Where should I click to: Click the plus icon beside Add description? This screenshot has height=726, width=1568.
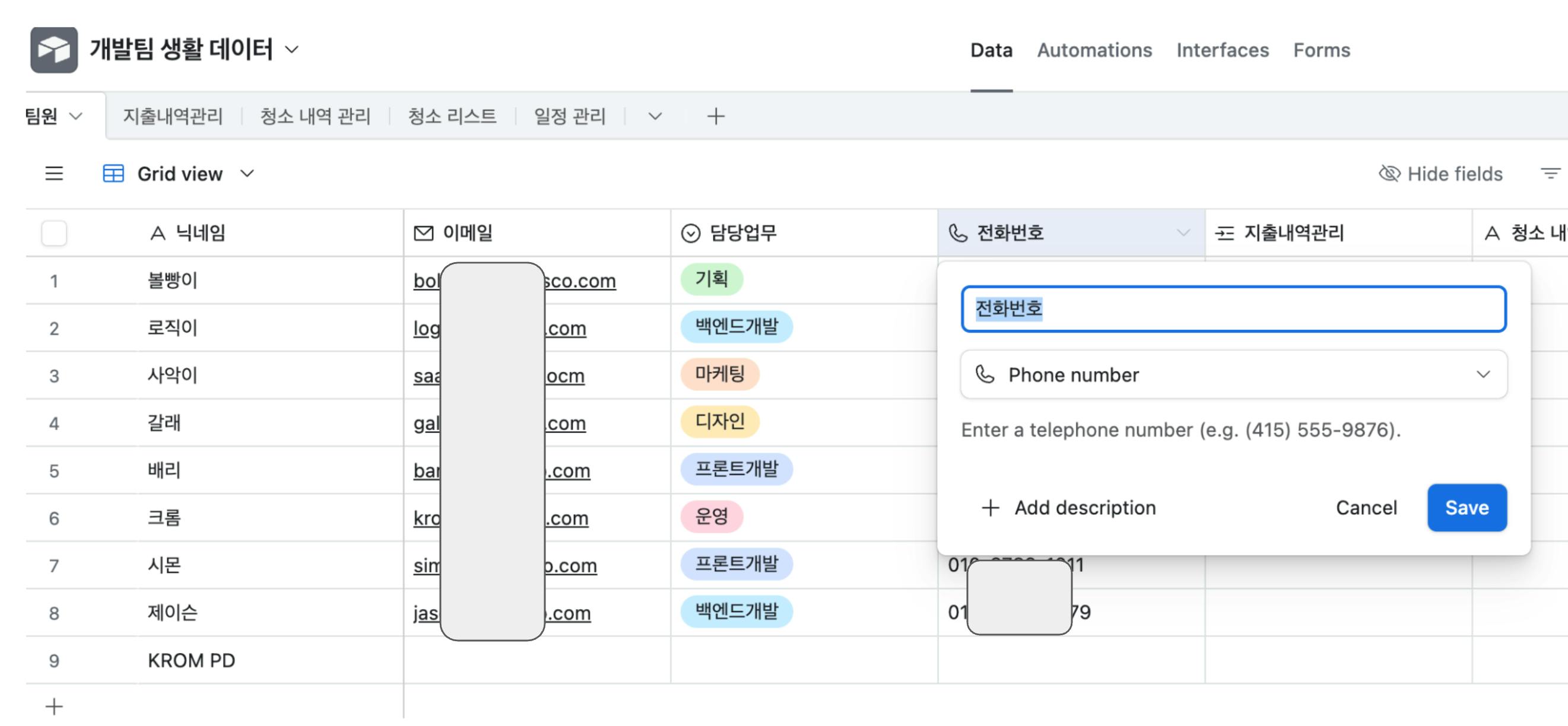[991, 508]
